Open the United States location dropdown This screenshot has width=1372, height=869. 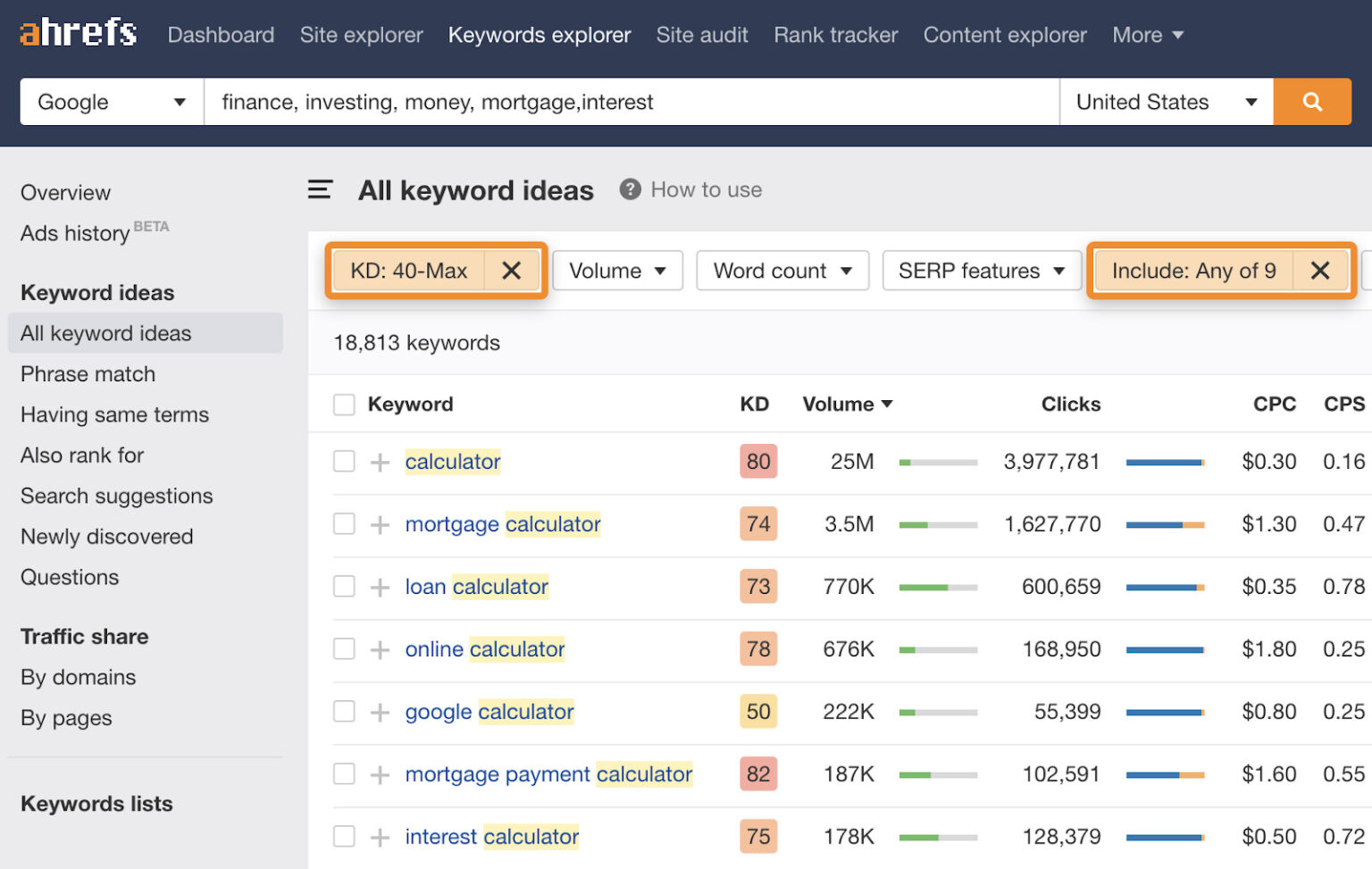point(1166,102)
